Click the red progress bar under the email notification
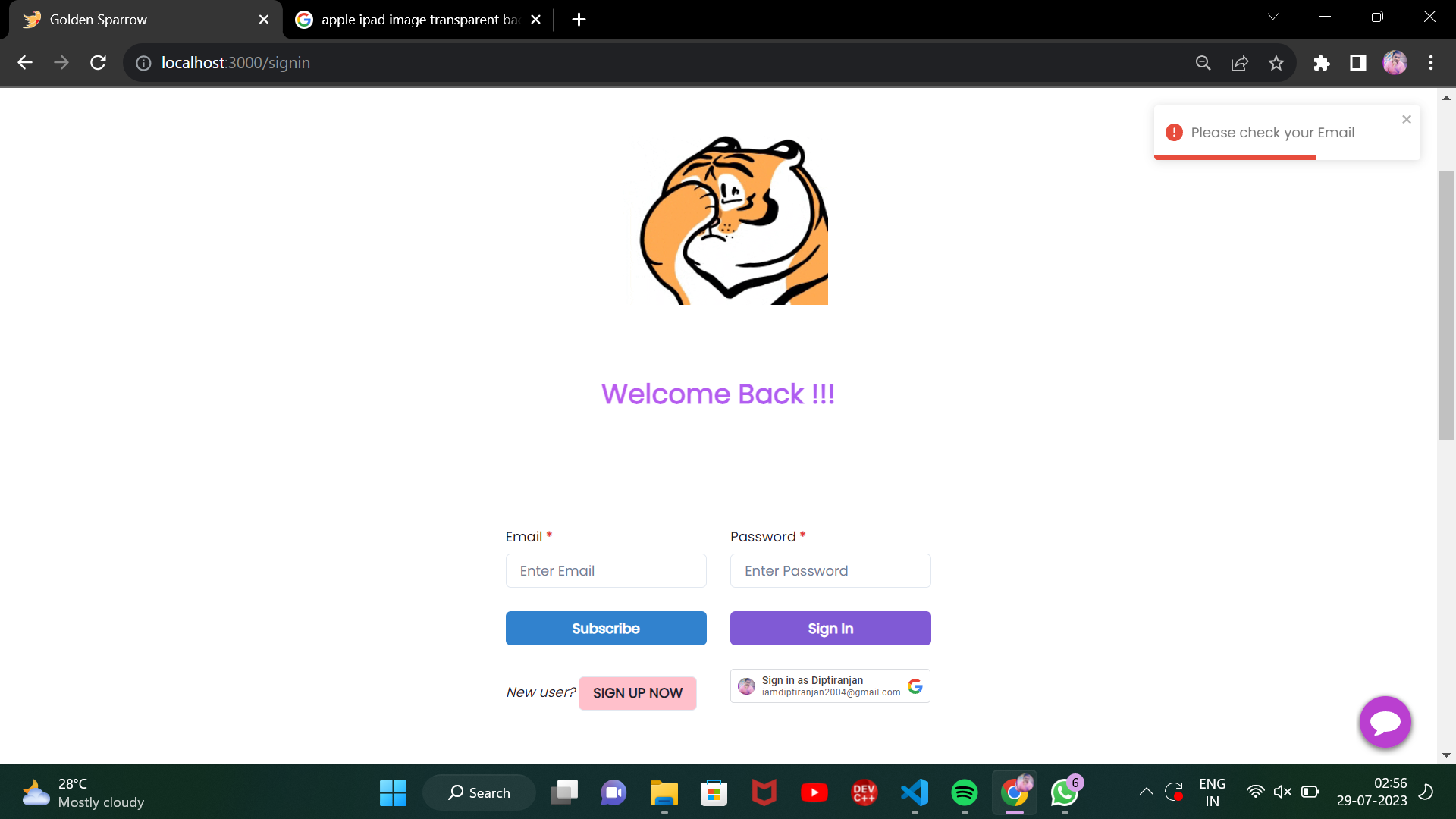 1234,158
